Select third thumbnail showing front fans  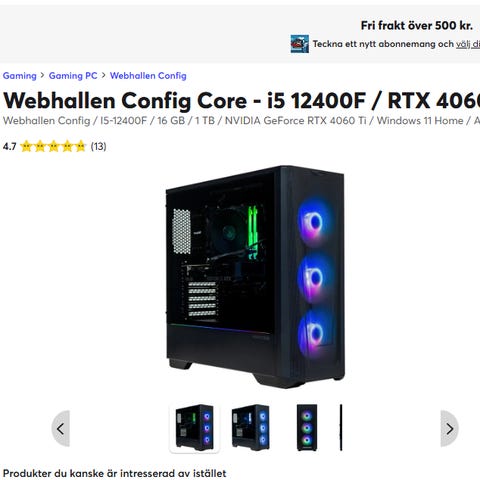coord(307,428)
